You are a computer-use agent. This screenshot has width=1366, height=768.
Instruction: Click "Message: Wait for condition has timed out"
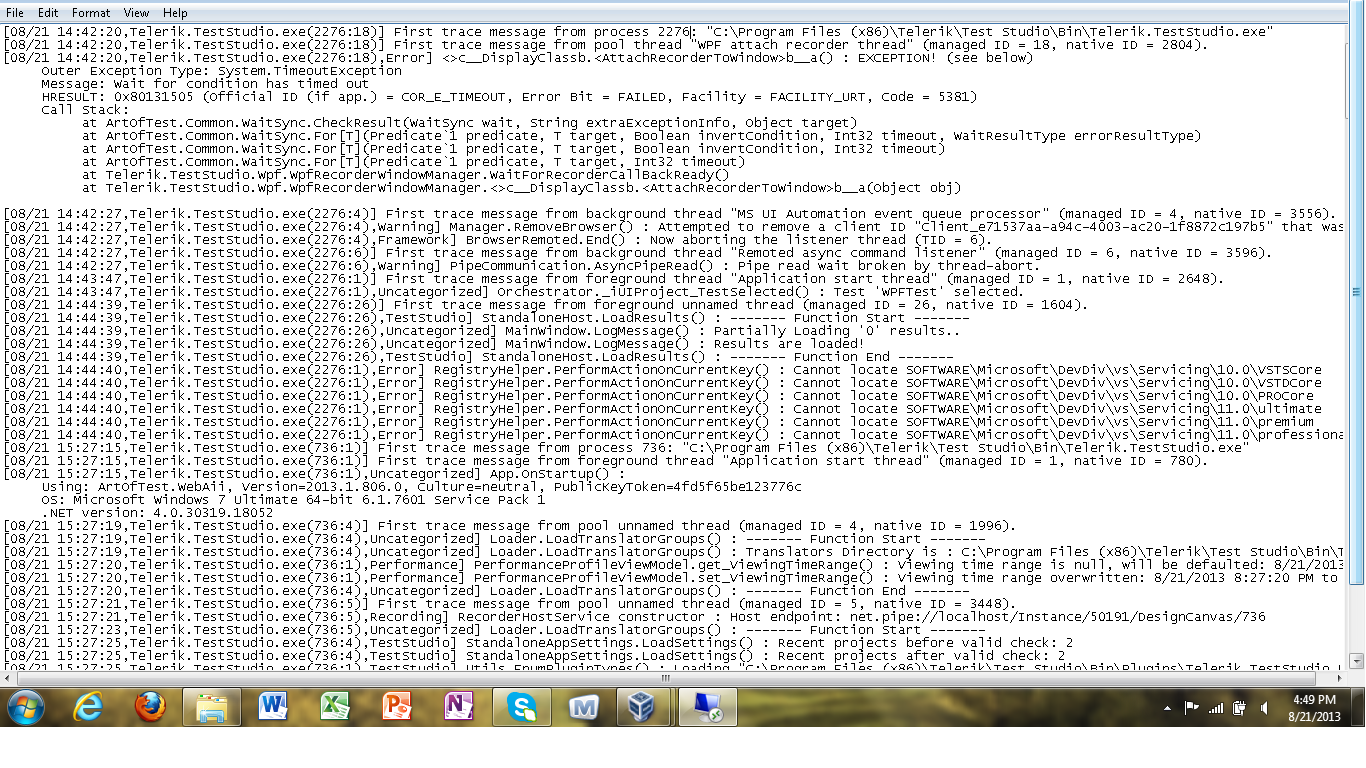coord(205,84)
